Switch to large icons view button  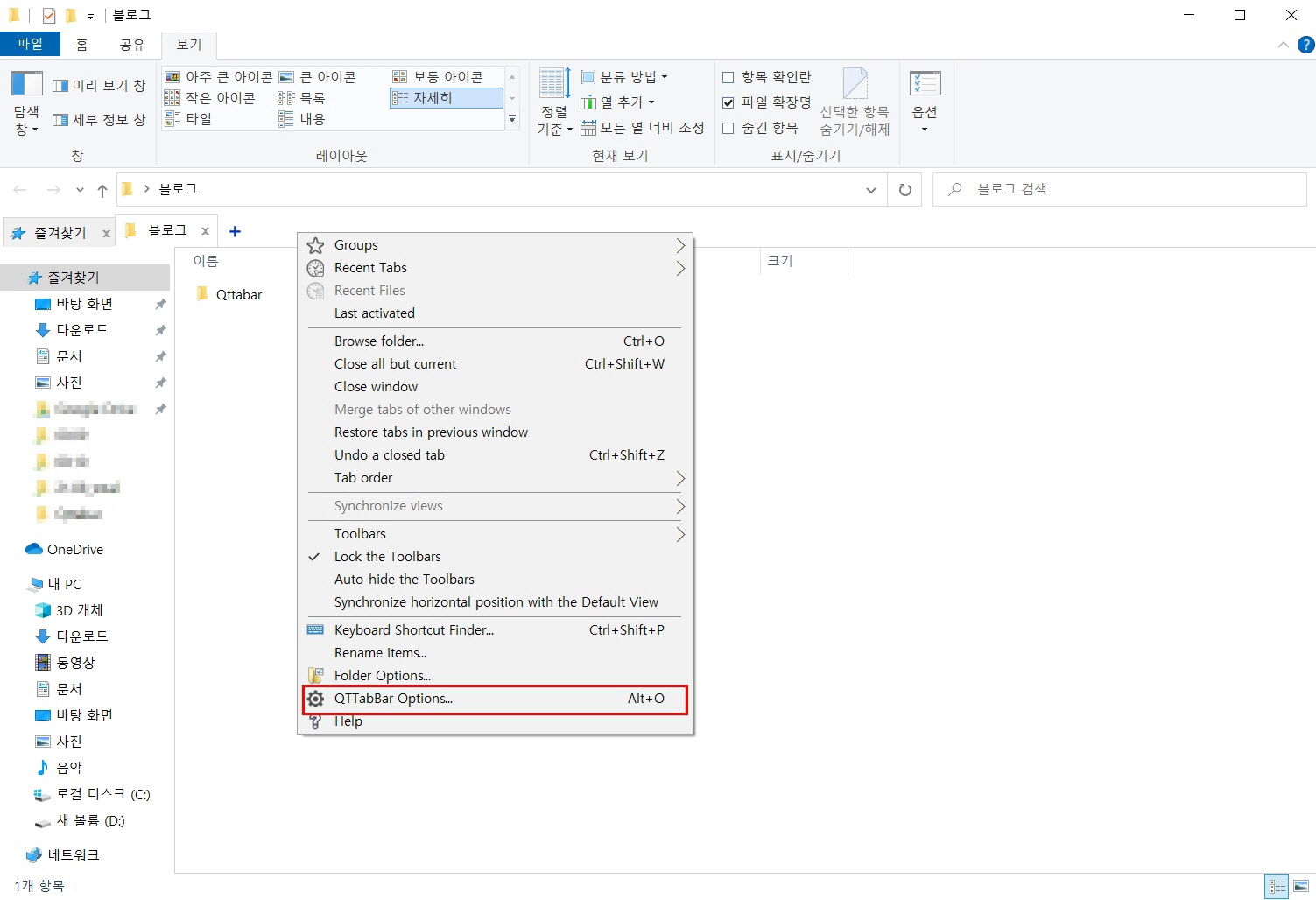tap(1301, 886)
